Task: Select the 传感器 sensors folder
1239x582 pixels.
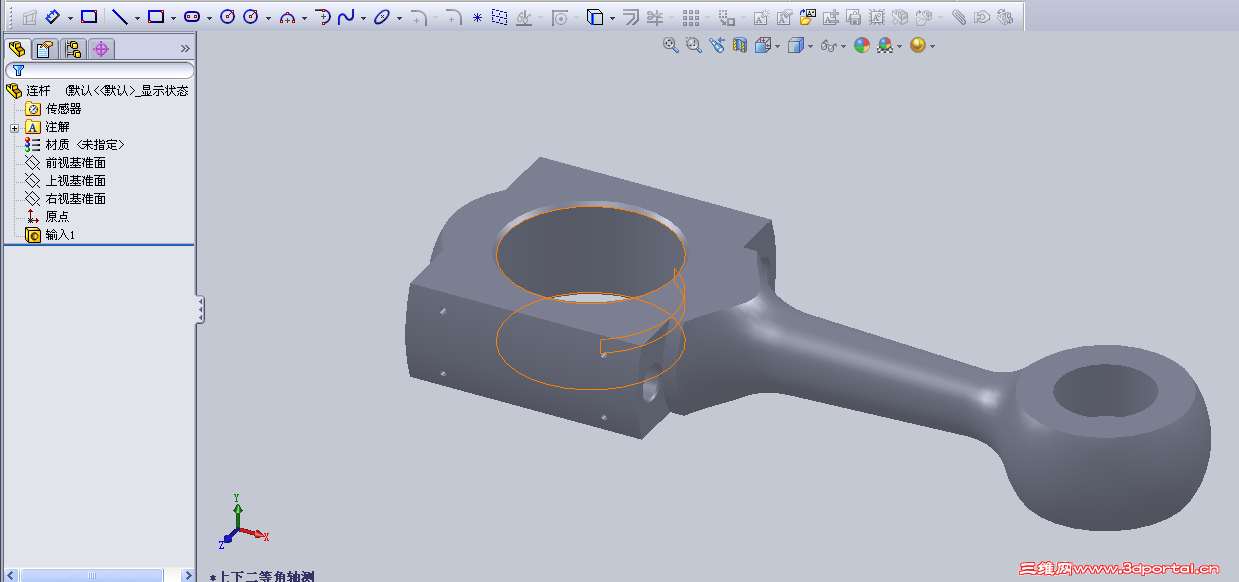Action: [x=54, y=109]
